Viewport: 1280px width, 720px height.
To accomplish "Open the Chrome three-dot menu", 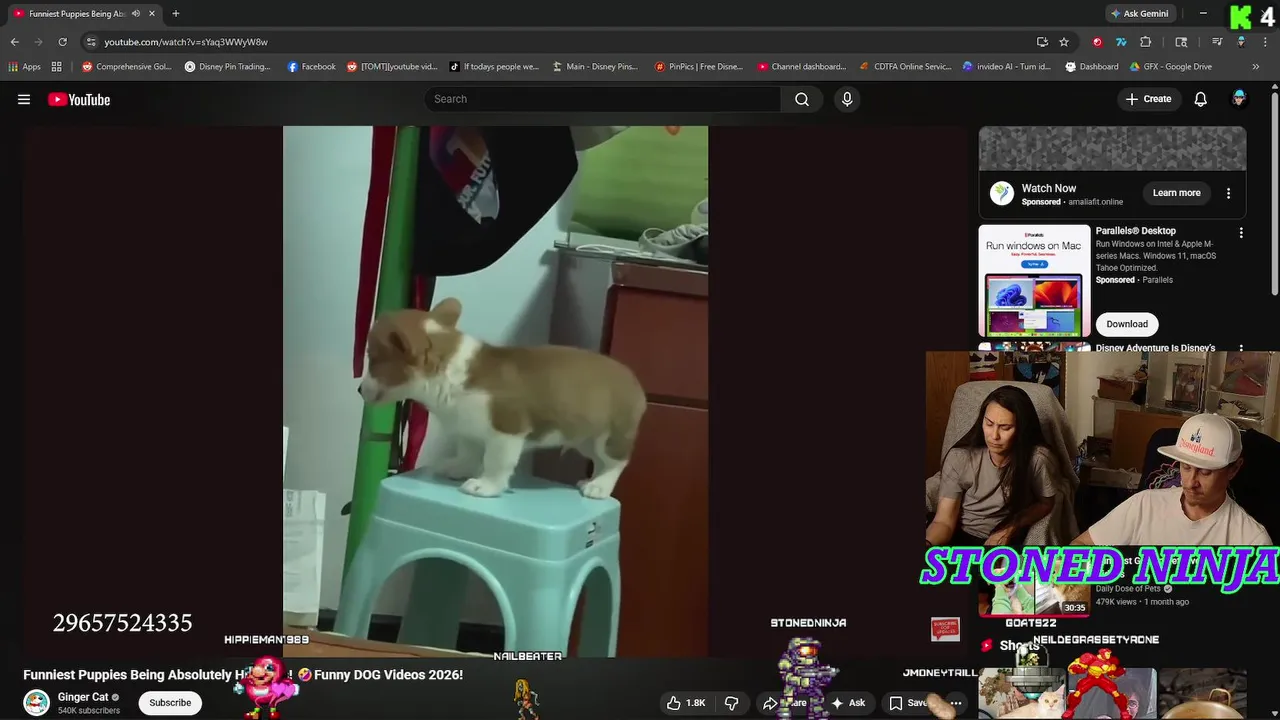I will (1265, 42).
